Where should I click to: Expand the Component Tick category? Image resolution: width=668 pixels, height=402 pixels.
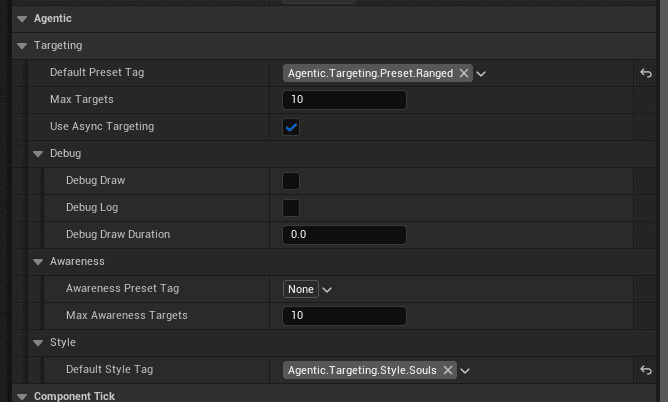pyautogui.click(x=22, y=396)
